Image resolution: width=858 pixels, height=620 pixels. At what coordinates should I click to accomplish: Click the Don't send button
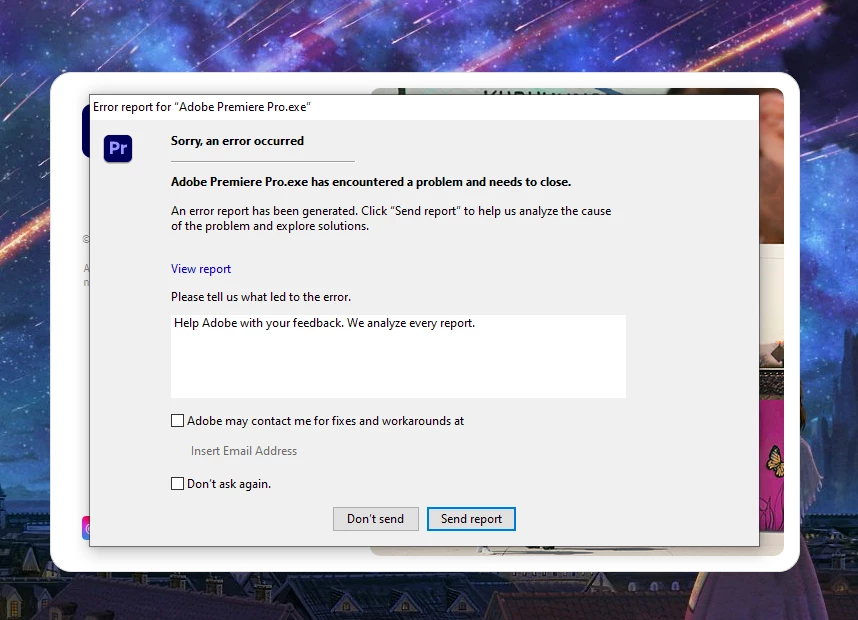coord(375,519)
